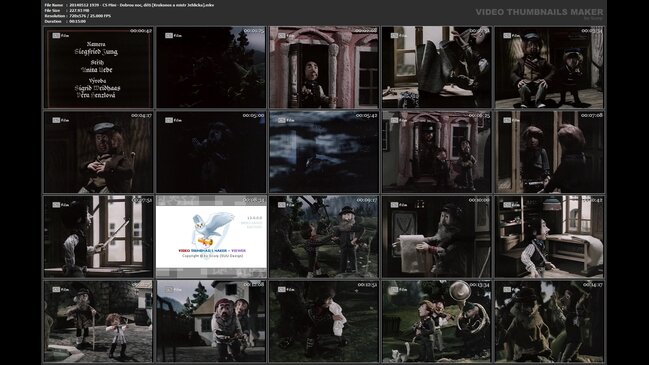Viewport: 649px width, 365px height.
Task: Open the 00:13:34 thumbnail with brass tuba player
Action: [437, 322]
